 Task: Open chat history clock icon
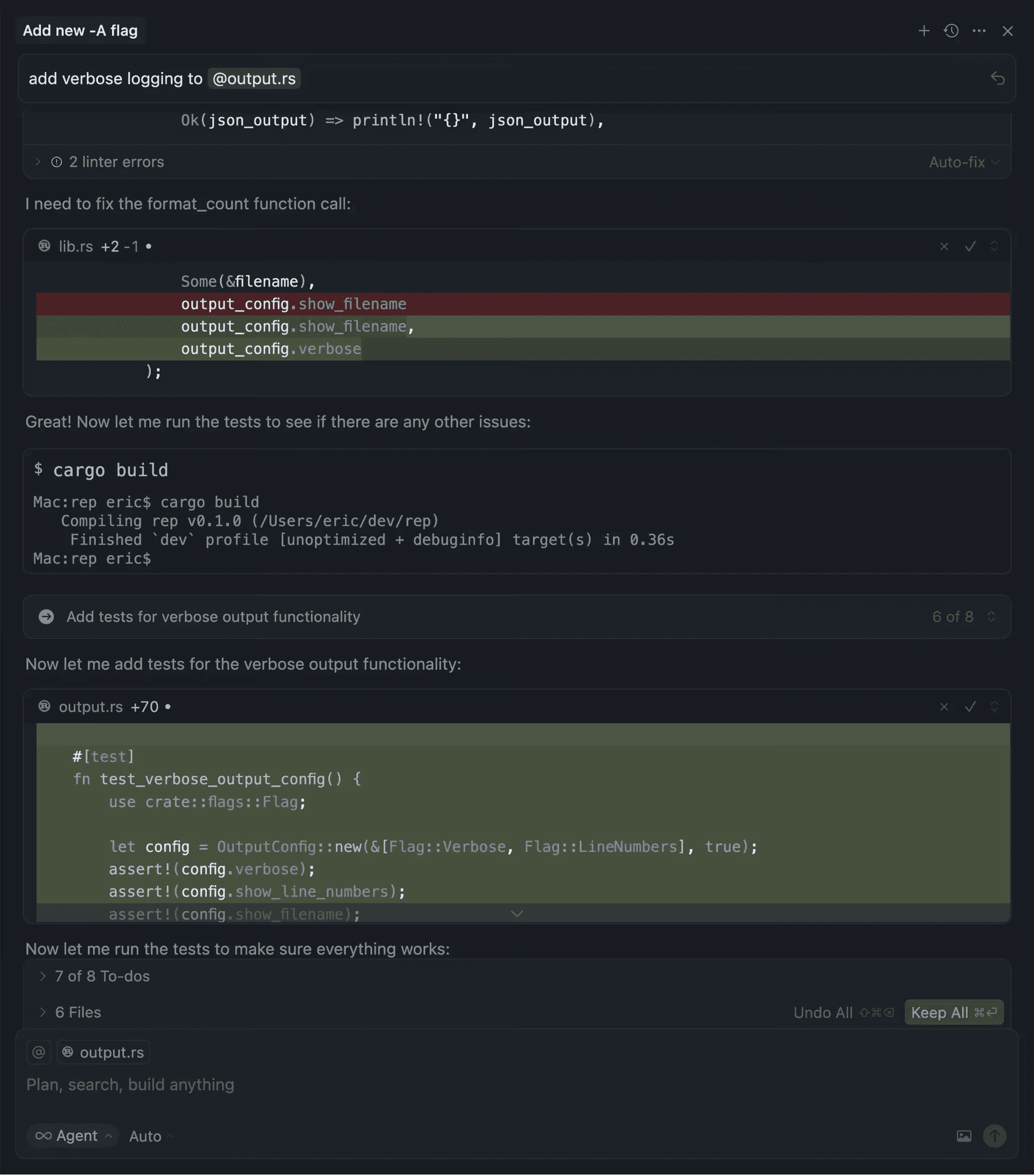coord(951,31)
